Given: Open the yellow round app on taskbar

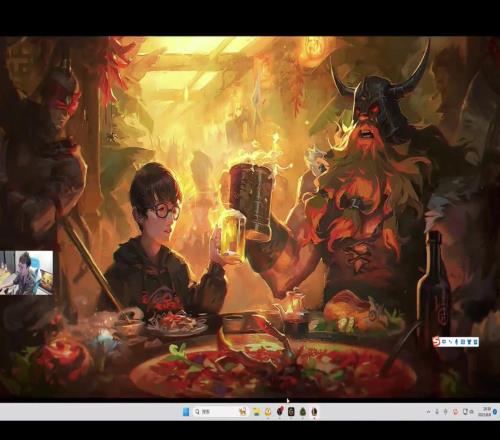Looking at the screenshot, I should 268,412.
